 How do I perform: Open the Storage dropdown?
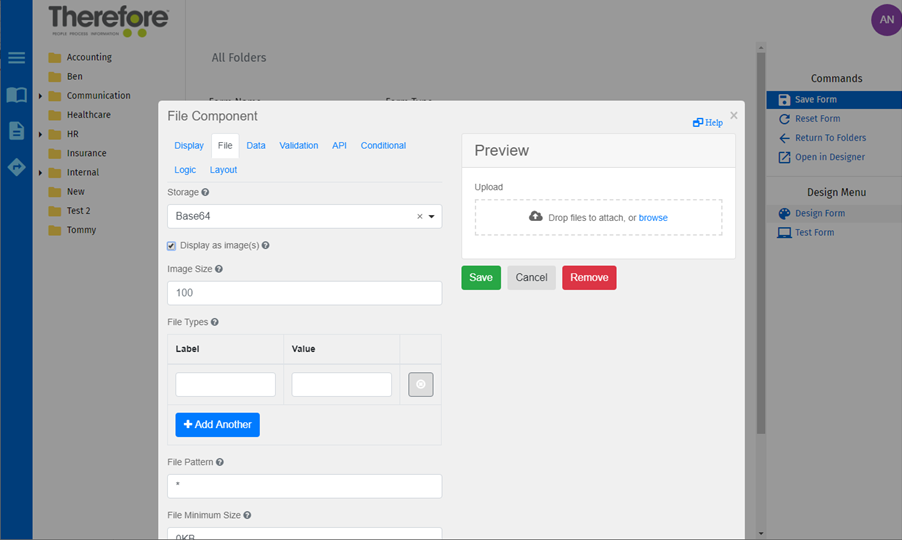[432, 216]
